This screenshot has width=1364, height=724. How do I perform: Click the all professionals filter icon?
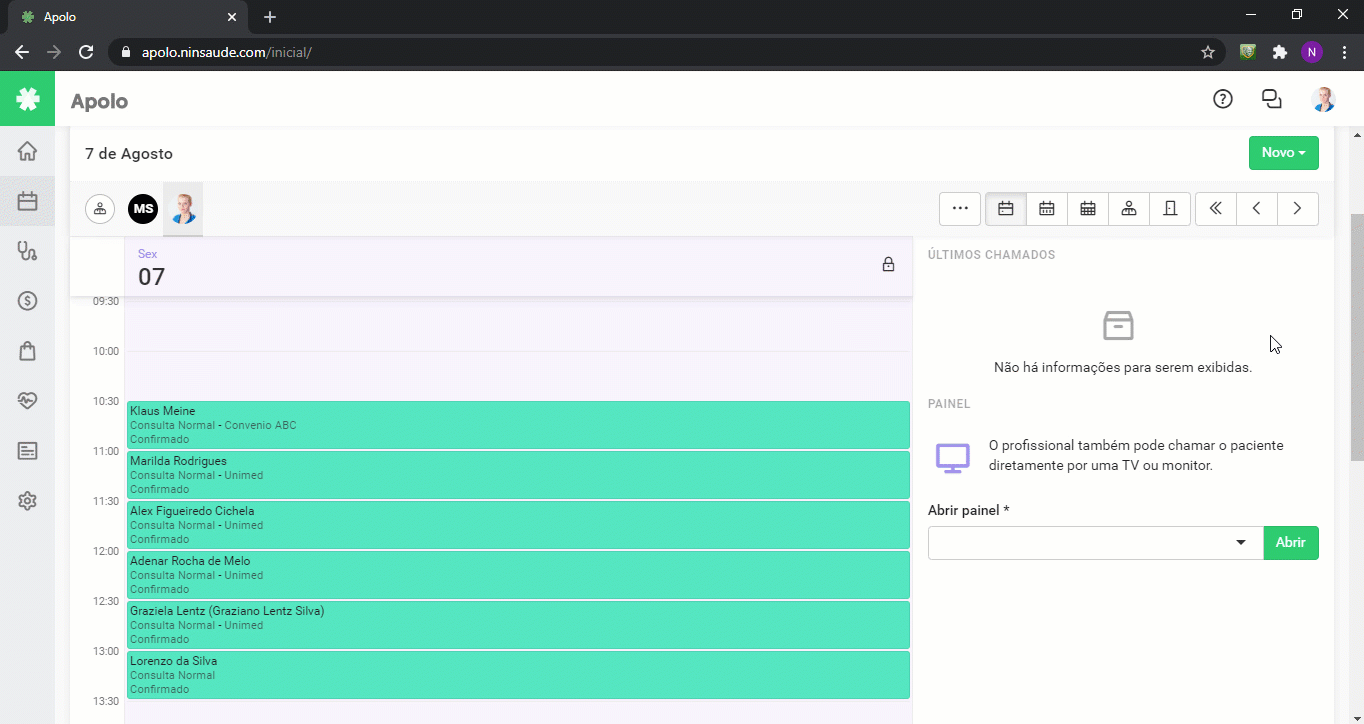tap(100, 209)
